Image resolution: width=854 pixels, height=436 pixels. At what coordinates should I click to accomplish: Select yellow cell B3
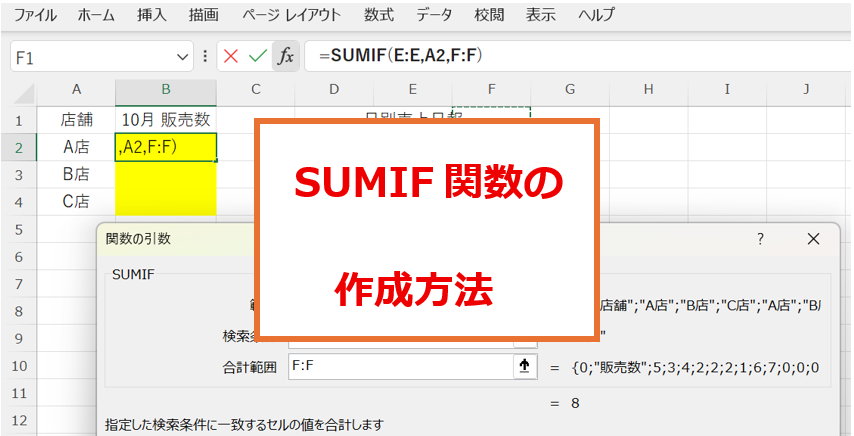pyautogui.click(x=166, y=174)
